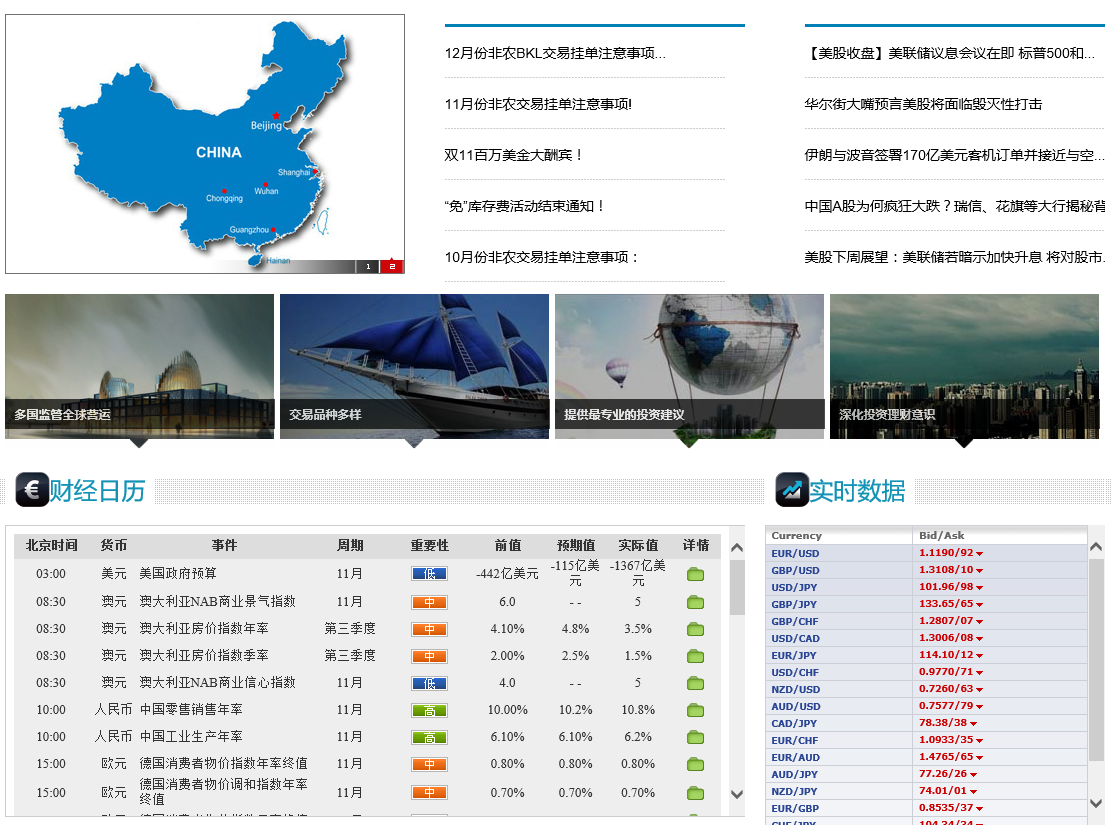This screenshot has height=834, width=1112.
Task: Switch to slide 1 on map banner
Action: 367,267
